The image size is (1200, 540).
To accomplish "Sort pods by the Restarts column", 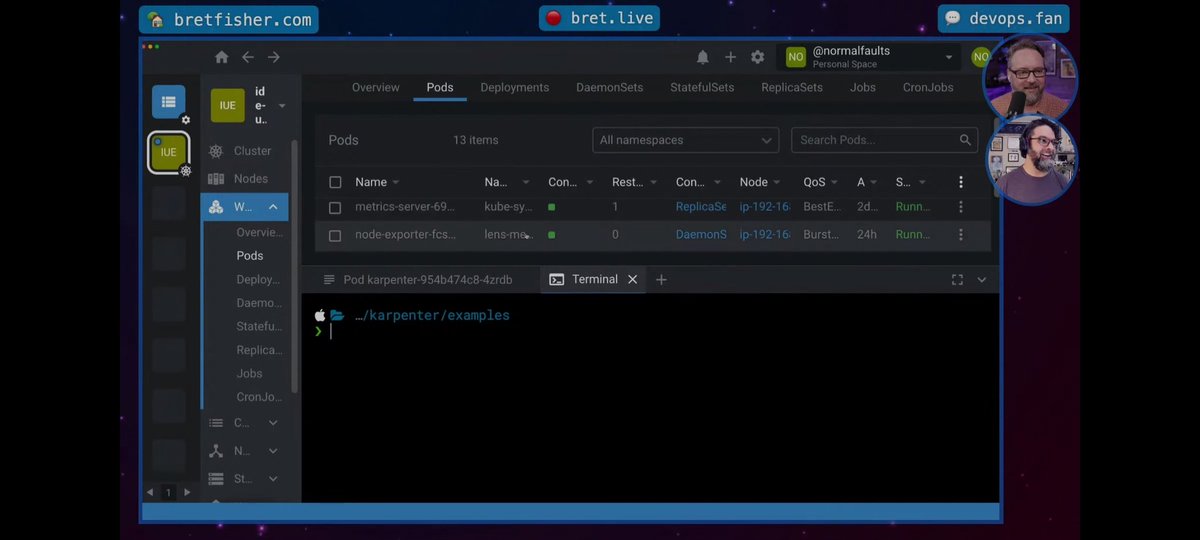I will click(634, 182).
